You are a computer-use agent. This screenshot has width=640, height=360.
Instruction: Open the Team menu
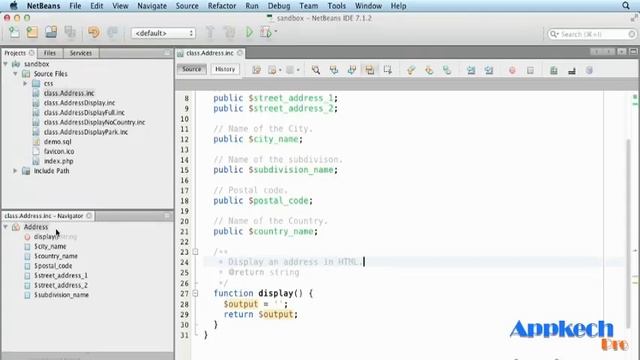(309, 6)
